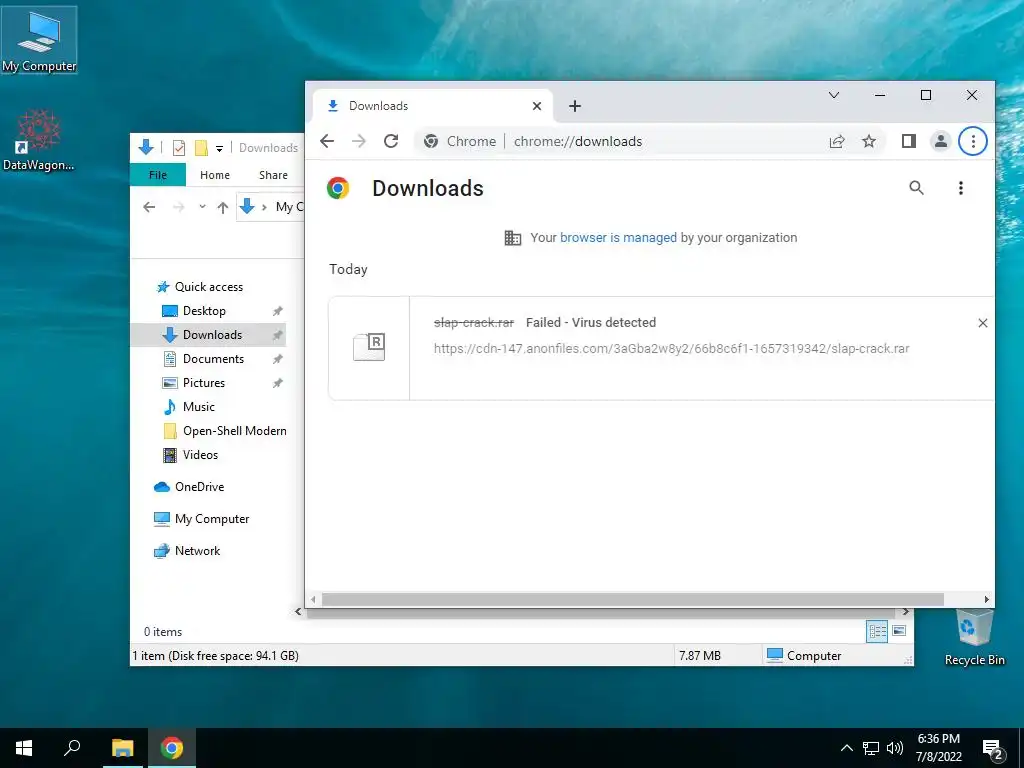
Task: Open Windows Start menu
Action: click(x=24, y=748)
